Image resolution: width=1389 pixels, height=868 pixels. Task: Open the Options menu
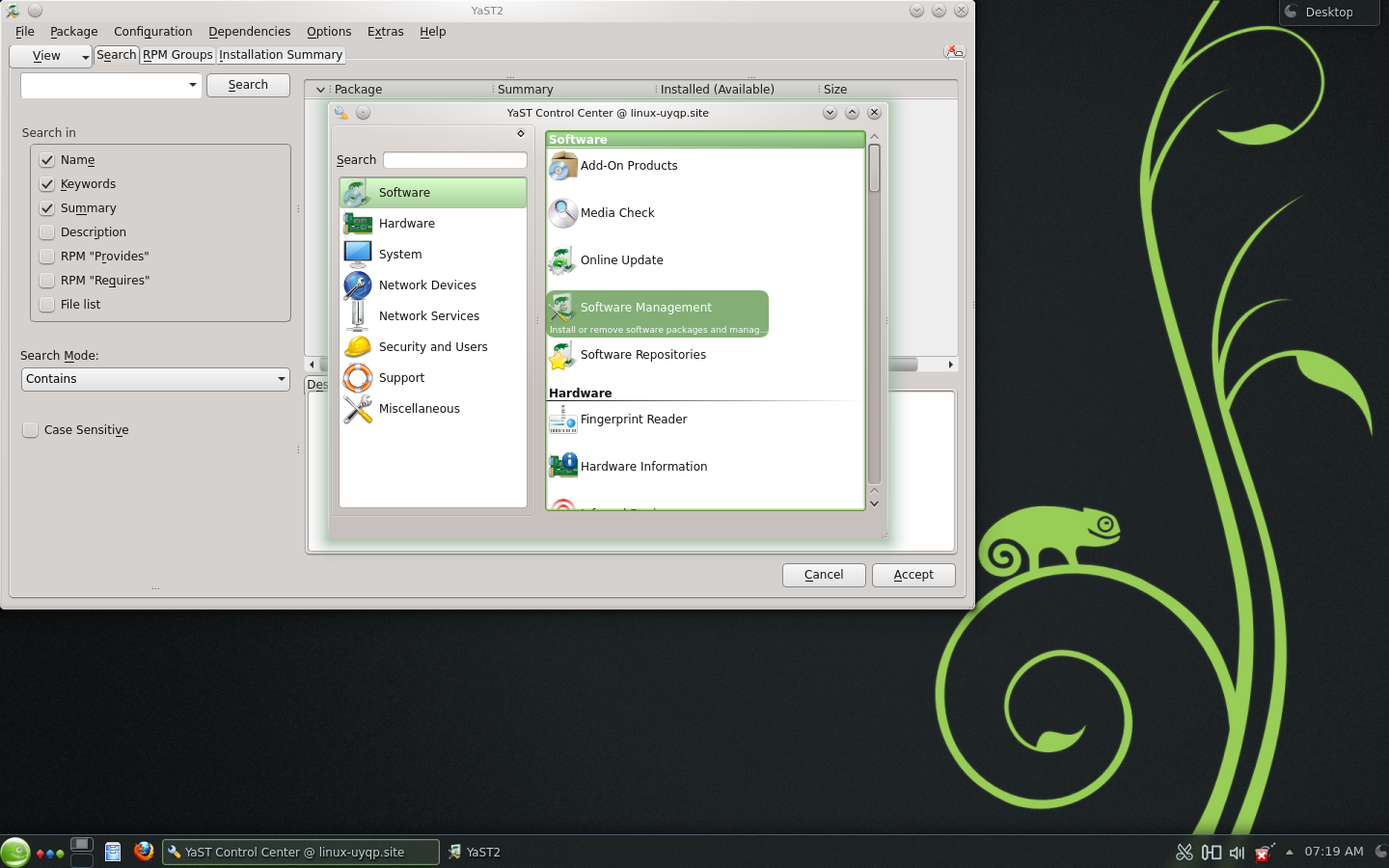click(329, 32)
